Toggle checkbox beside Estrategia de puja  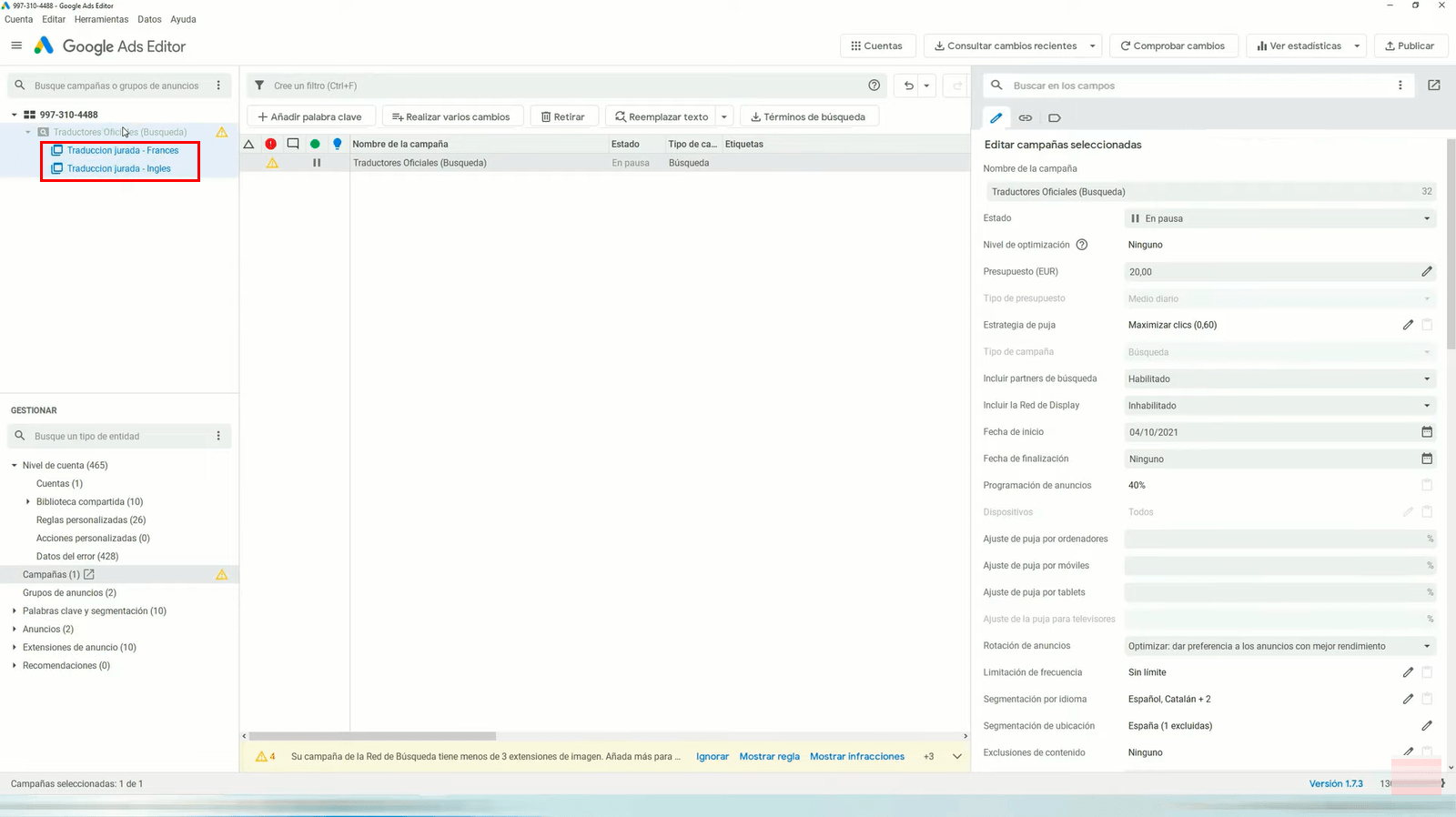click(x=1427, y=325)
